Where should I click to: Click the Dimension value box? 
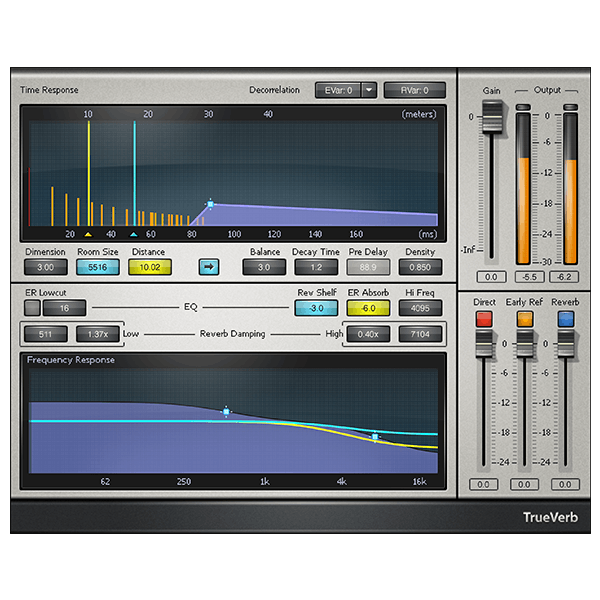pyautogui.click(x=45, y=267)
